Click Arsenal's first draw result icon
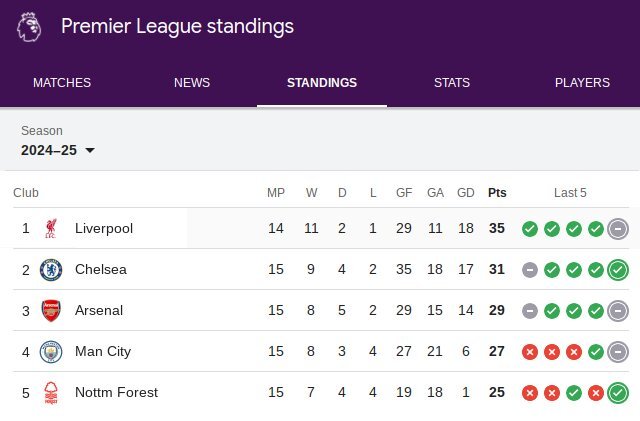This screenshot has width=640, height=421. 530,311
